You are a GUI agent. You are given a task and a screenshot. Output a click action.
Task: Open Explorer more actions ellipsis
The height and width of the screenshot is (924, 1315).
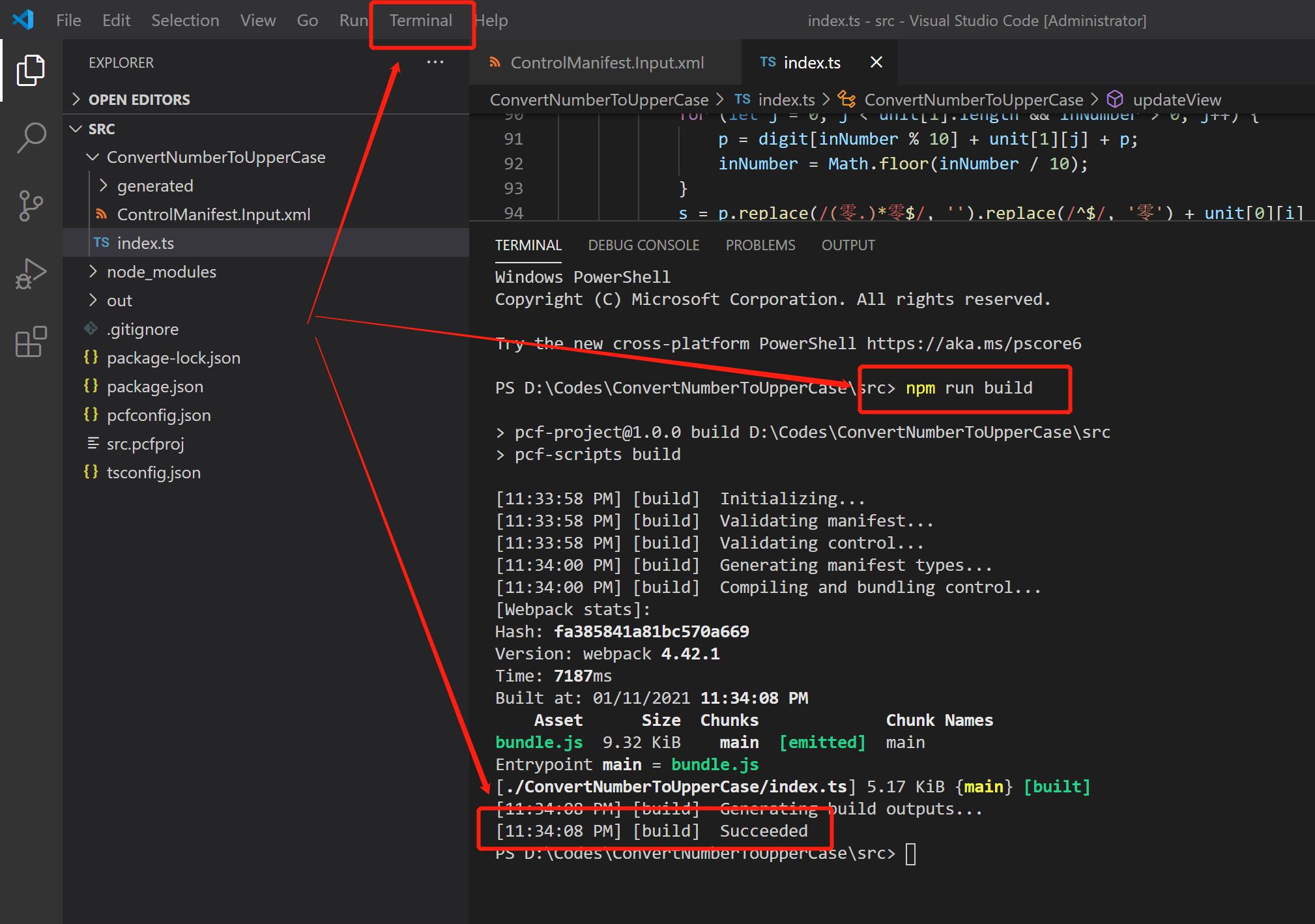click(435, 63)
